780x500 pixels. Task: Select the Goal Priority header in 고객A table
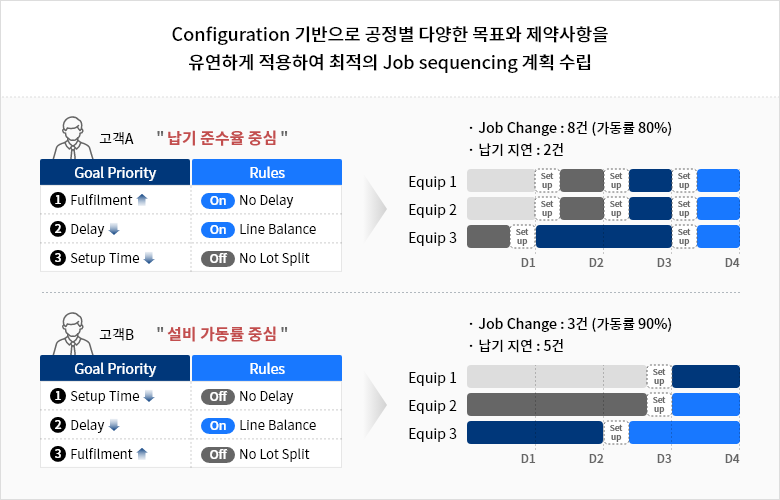point(115,172)
